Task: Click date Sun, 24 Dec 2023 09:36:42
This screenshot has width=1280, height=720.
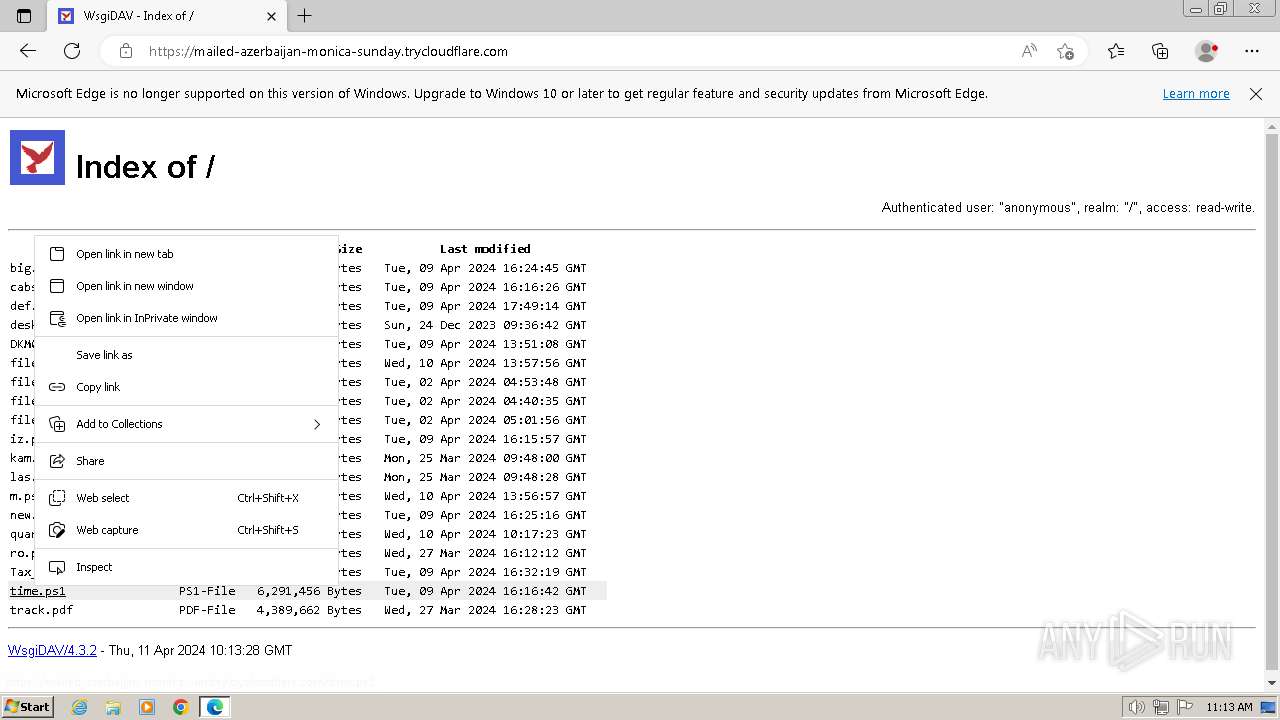Action: (x=485, y=325)
